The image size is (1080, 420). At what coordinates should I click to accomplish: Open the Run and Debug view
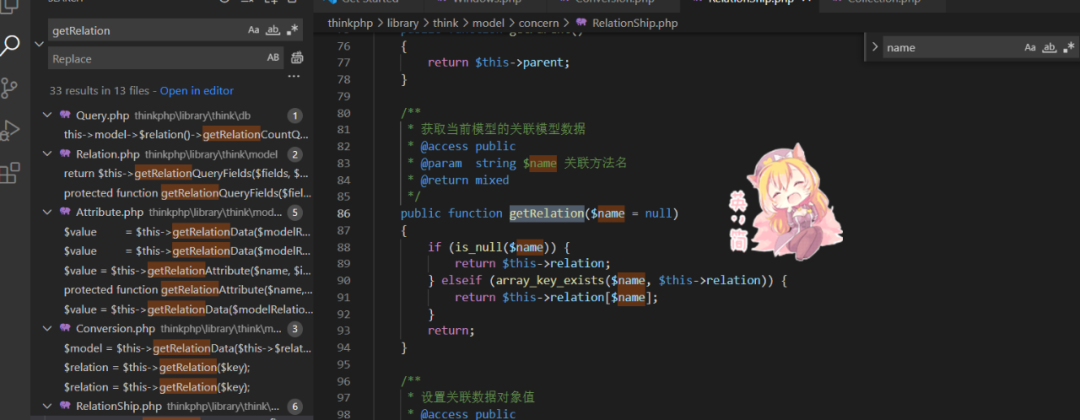10,130
